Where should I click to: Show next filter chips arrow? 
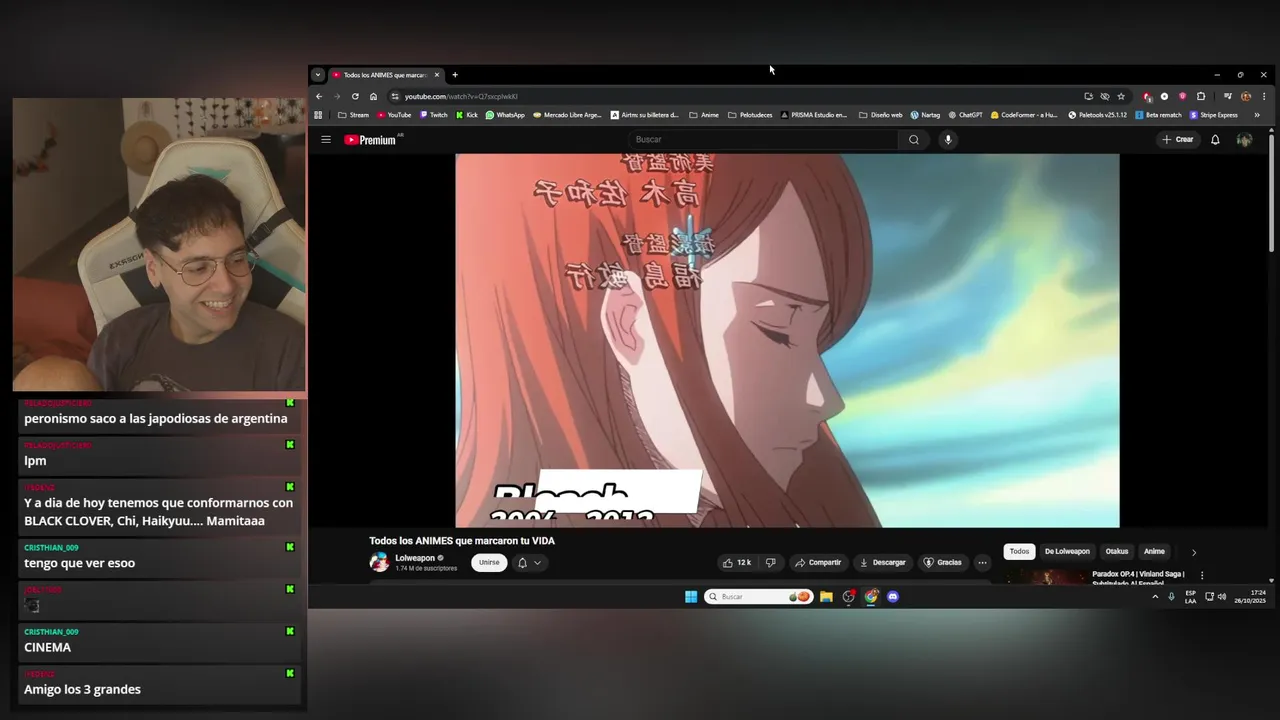(1193, 552)
